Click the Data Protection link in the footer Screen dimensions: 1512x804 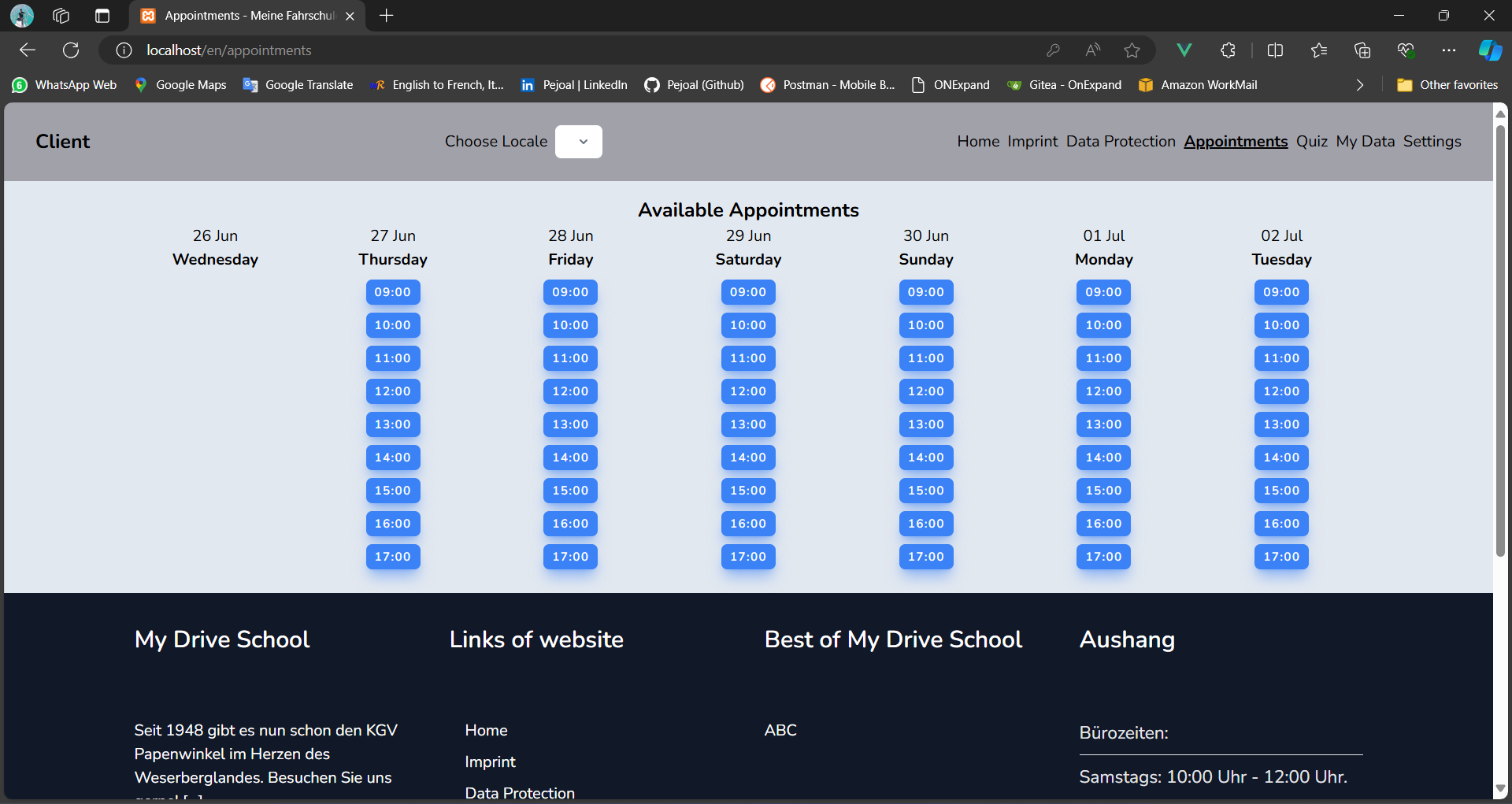519,792
